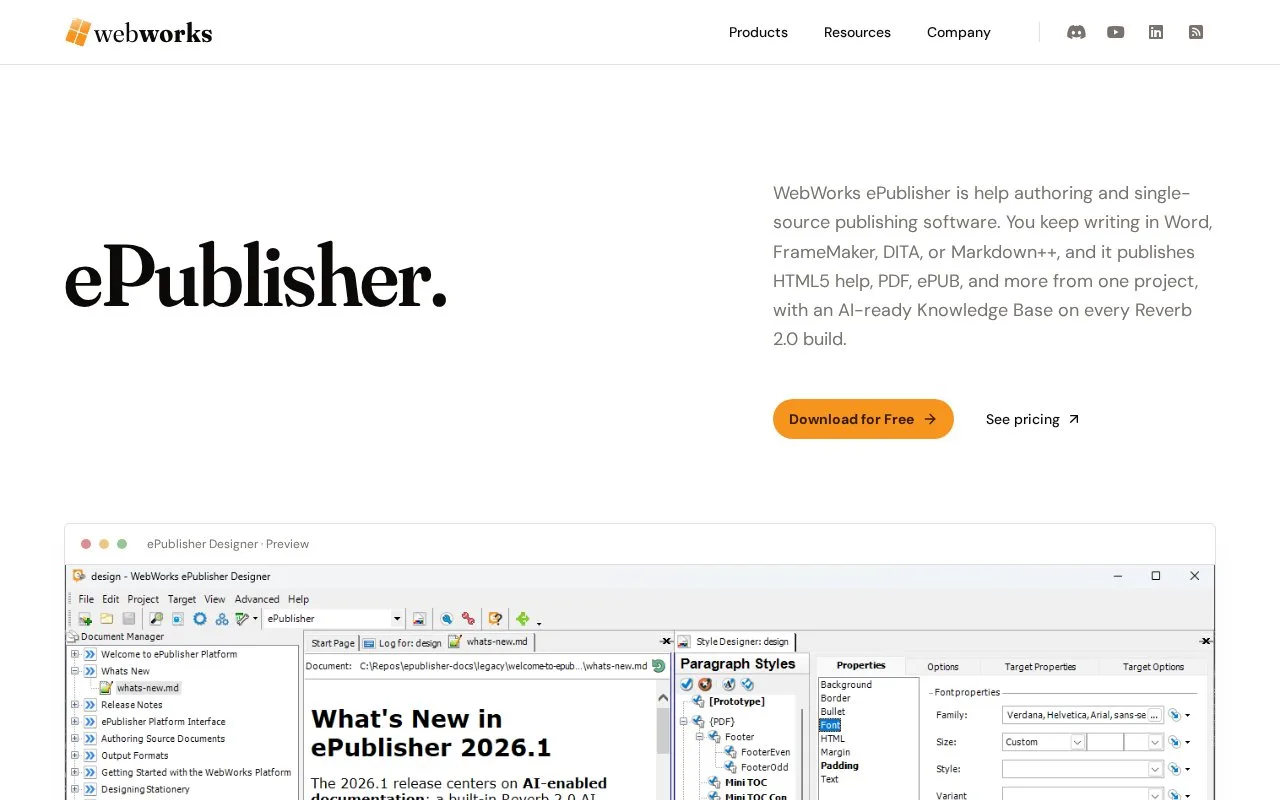Viewport: 1280px width, 800px height.
Task: Select whats-new.md in Document Manager
Action: 147,688
